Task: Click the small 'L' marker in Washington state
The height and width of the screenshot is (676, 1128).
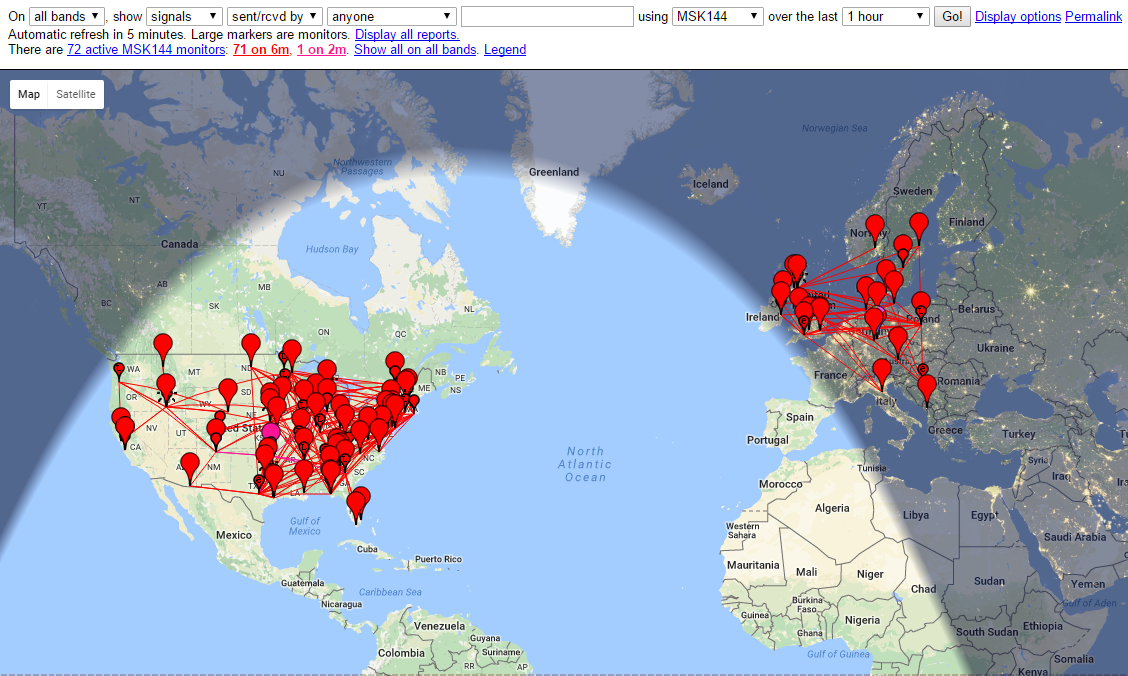Action: pos(119,369)
